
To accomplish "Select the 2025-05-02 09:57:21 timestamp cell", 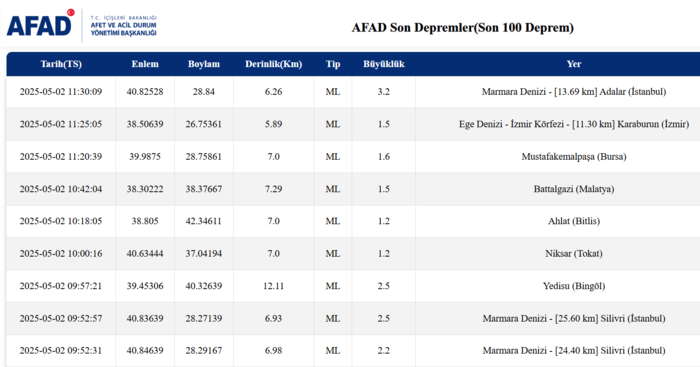I will coord(61,286).
